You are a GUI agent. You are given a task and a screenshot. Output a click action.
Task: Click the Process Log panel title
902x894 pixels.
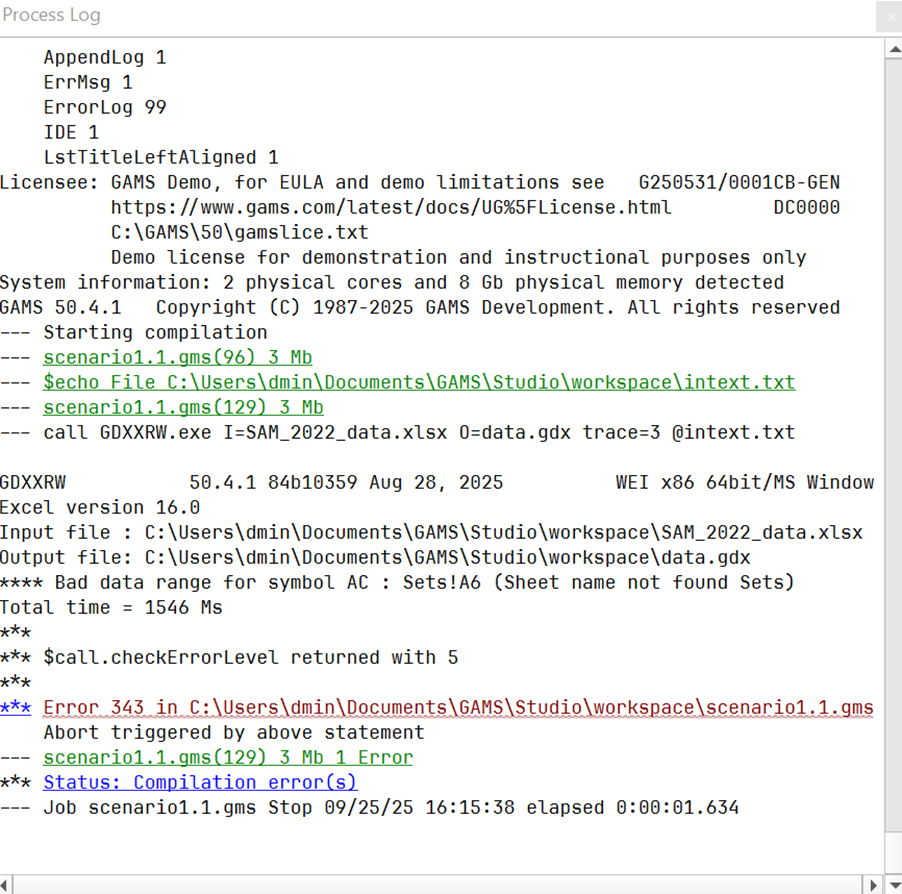coord(51,16)
